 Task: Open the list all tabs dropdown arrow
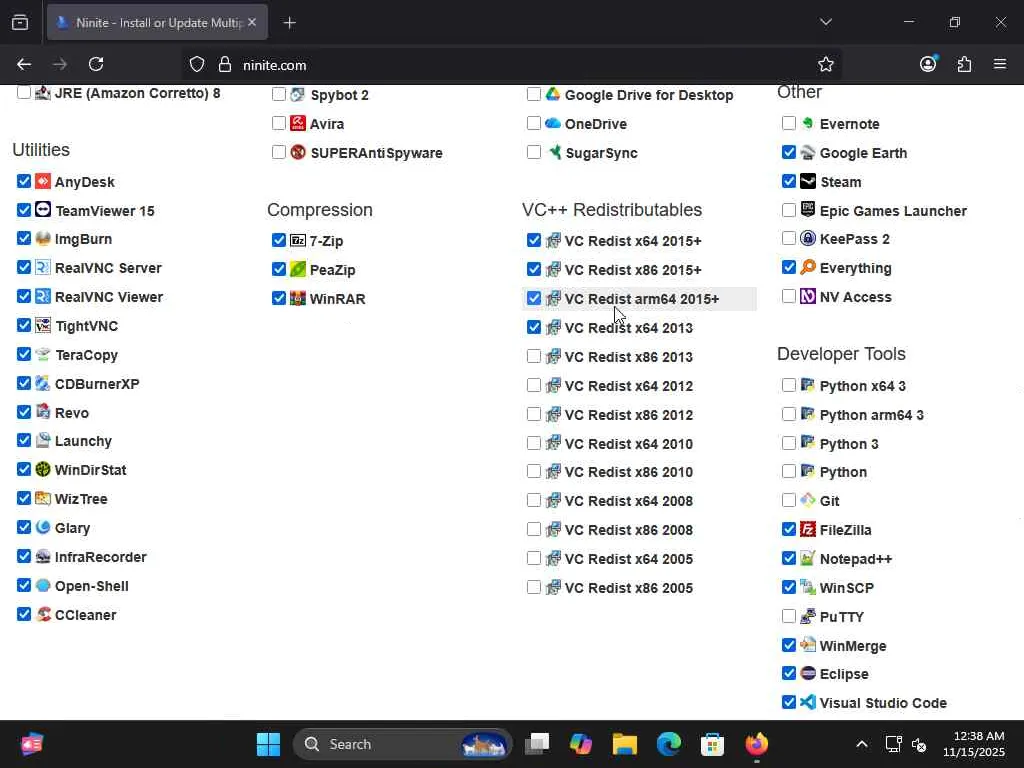pos(825,22)
